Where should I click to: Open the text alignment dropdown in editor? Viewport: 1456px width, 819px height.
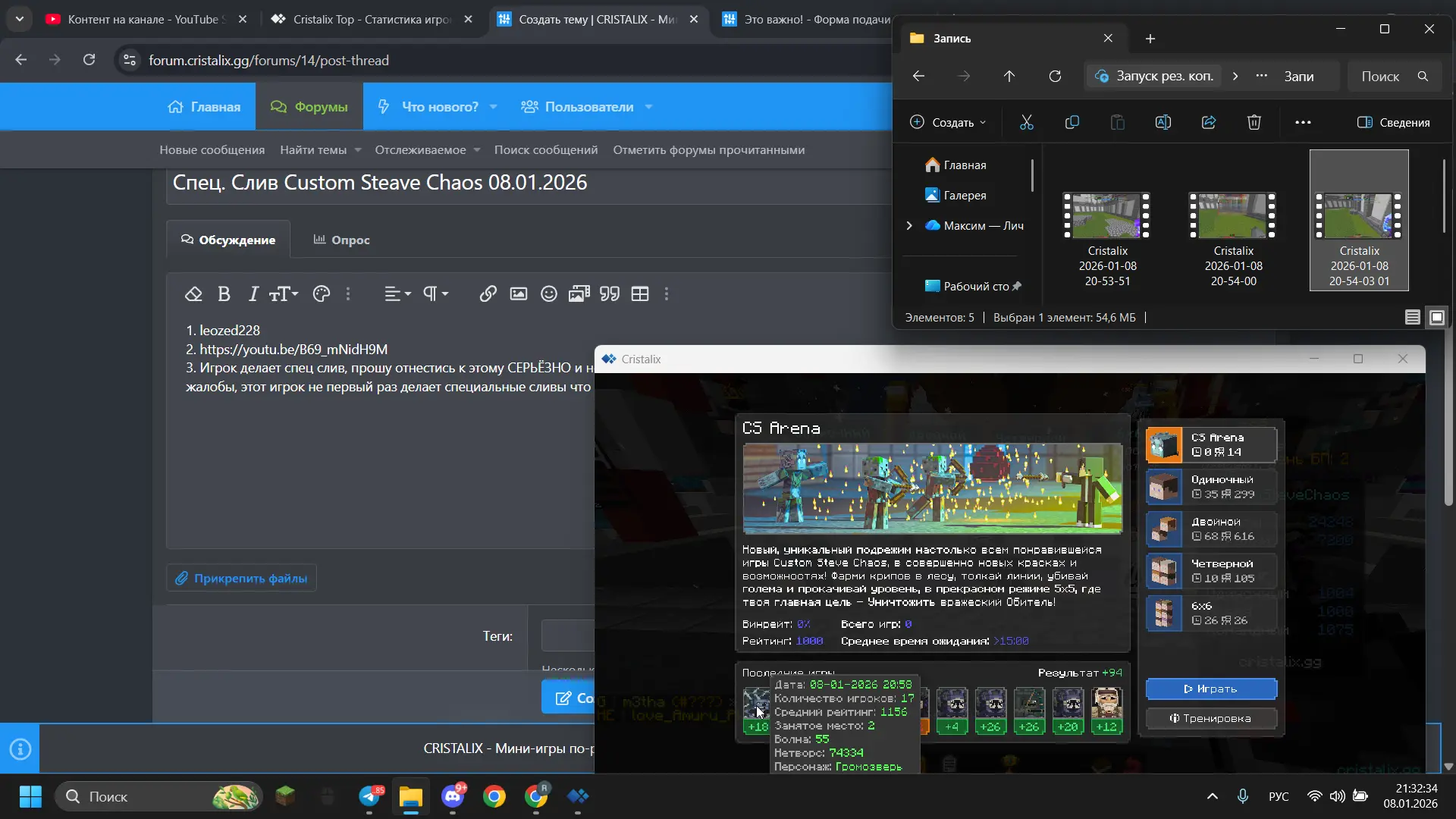coord(397,294)
